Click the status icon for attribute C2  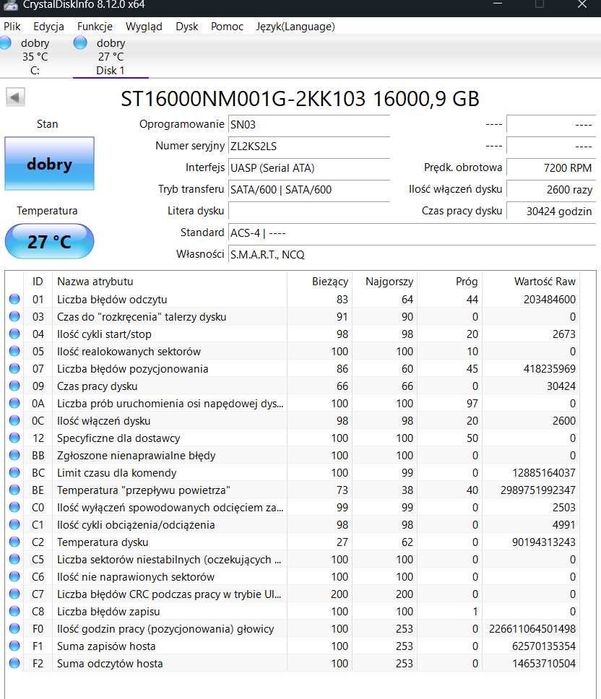[x=15, y=542]
